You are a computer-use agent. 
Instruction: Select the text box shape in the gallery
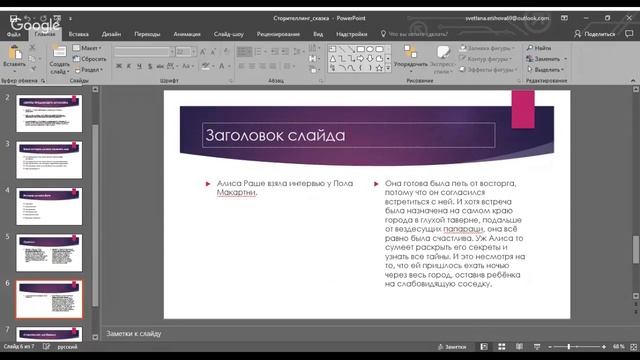coord(333,49)
